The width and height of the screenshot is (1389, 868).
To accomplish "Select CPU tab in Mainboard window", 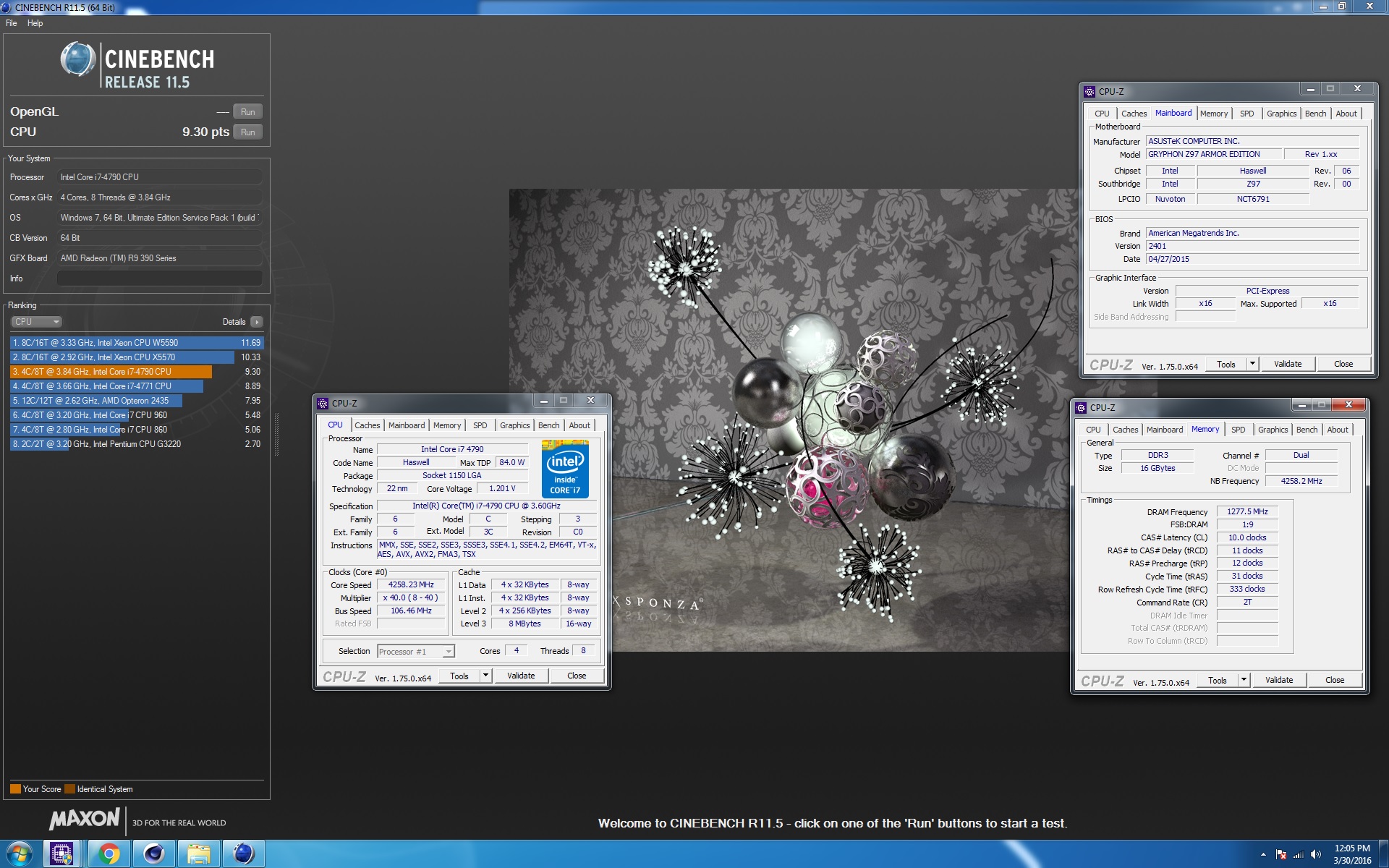I will point(1102,114).
